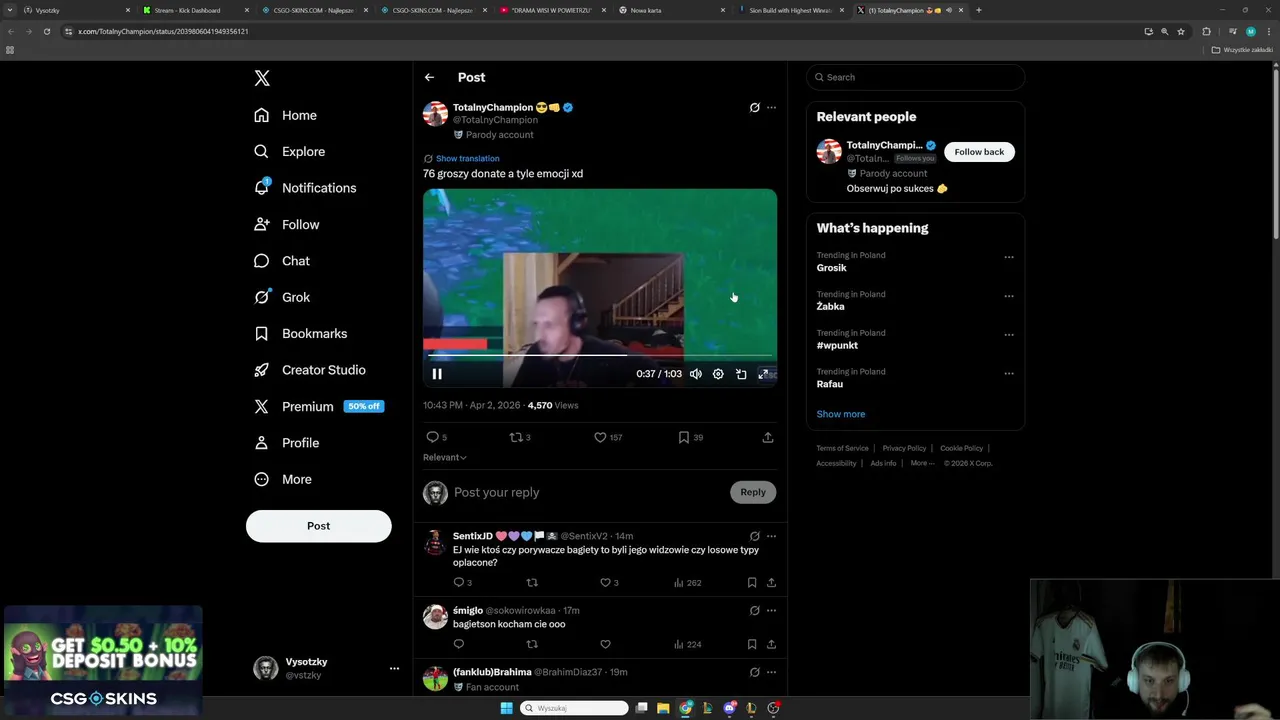1280x720 pixels.
Task: Open Windows Start menu
Action: click(x=506, y=708)
